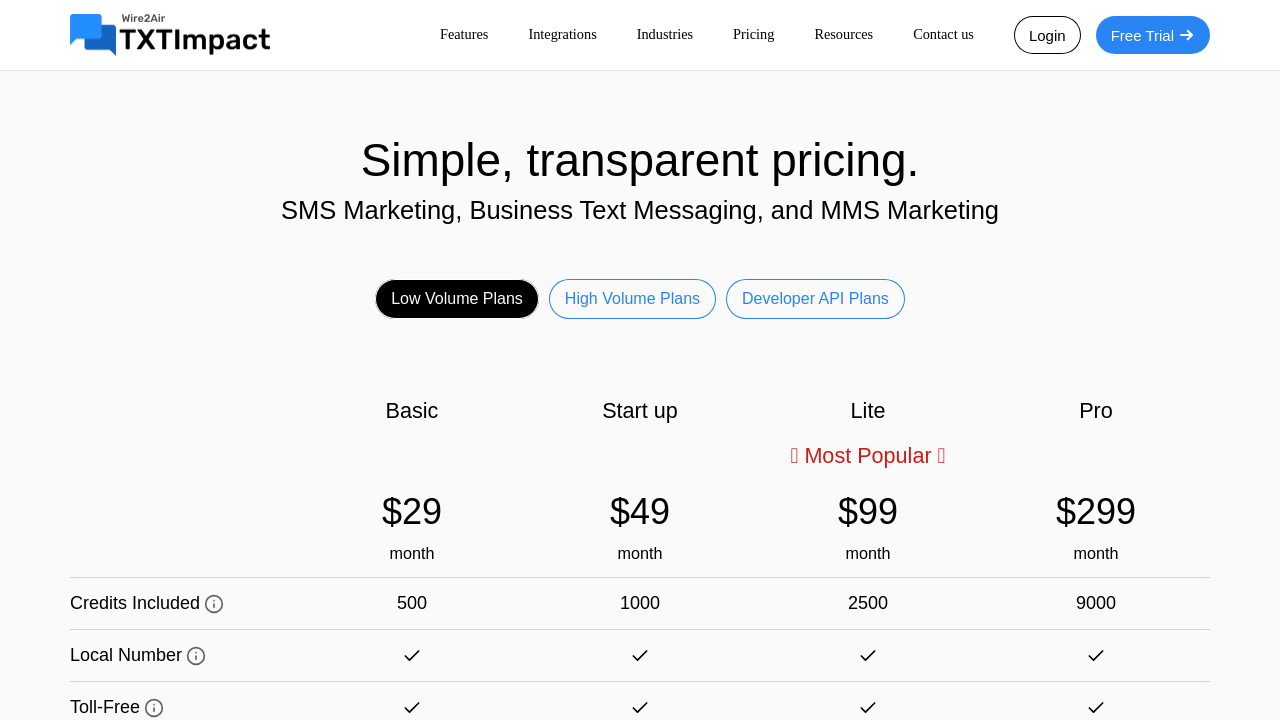The height and width of the screenshot is (720, 1280).
Task: Click the Local Number info icon
Action: tap(196, 656)
